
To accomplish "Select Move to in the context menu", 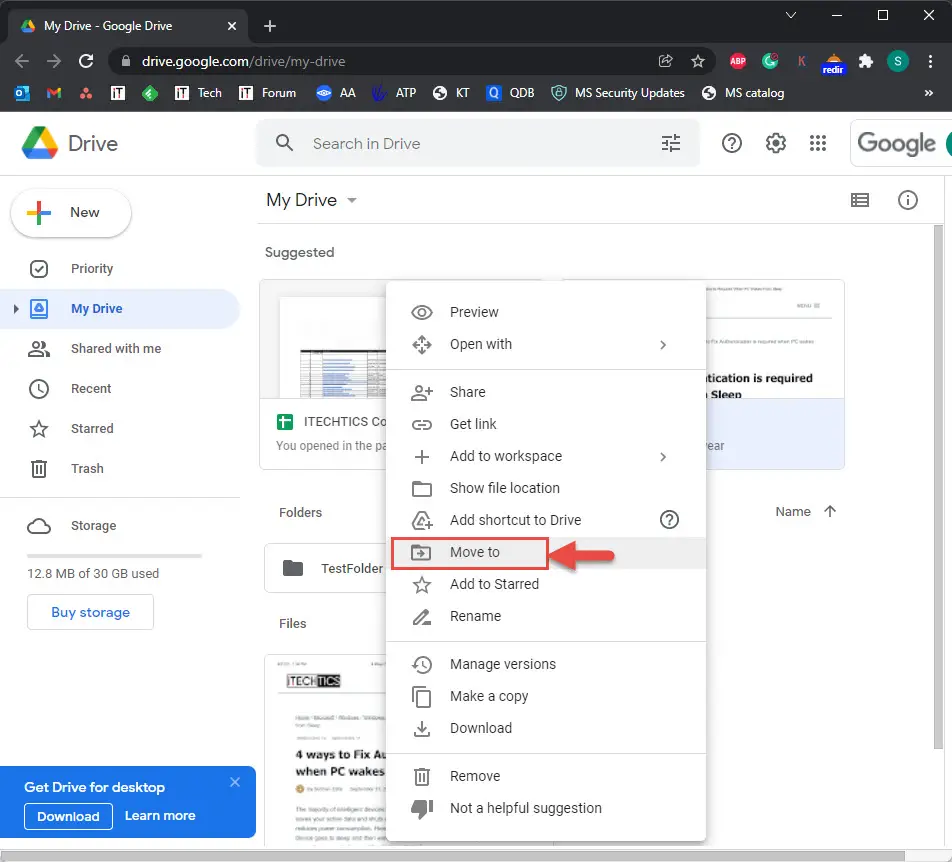I will click(546, 552).
